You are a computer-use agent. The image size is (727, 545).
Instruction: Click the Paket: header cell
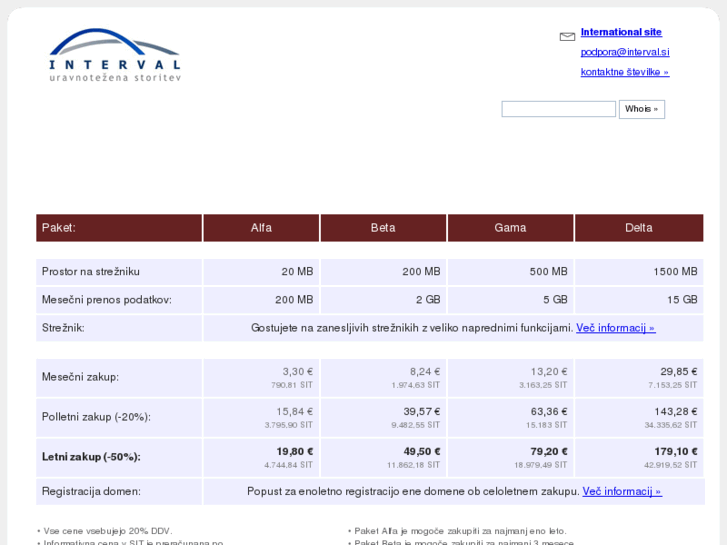[x=119, y=228]
